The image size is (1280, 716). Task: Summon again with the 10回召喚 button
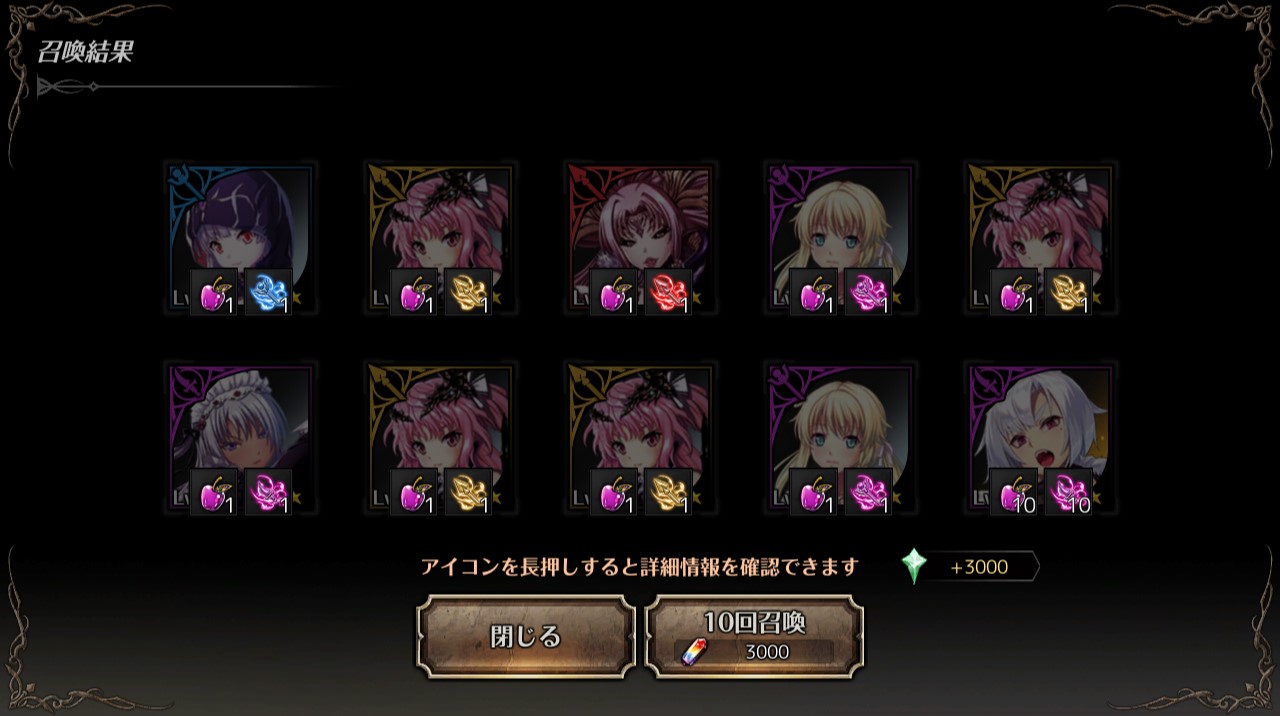pyautogui.click(x=754, y=637)
